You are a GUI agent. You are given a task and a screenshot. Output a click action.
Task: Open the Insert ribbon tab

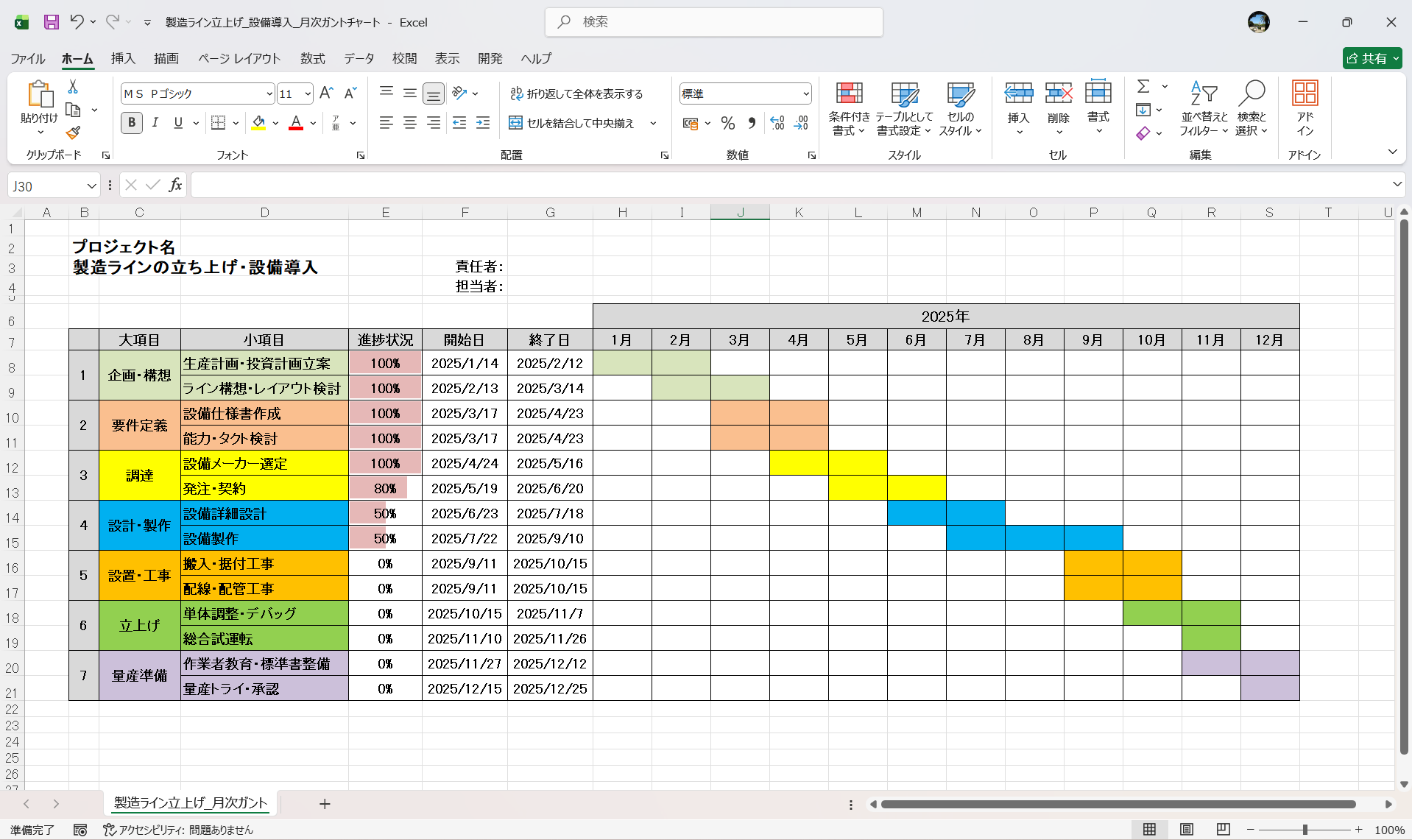[x=123, y=58]
